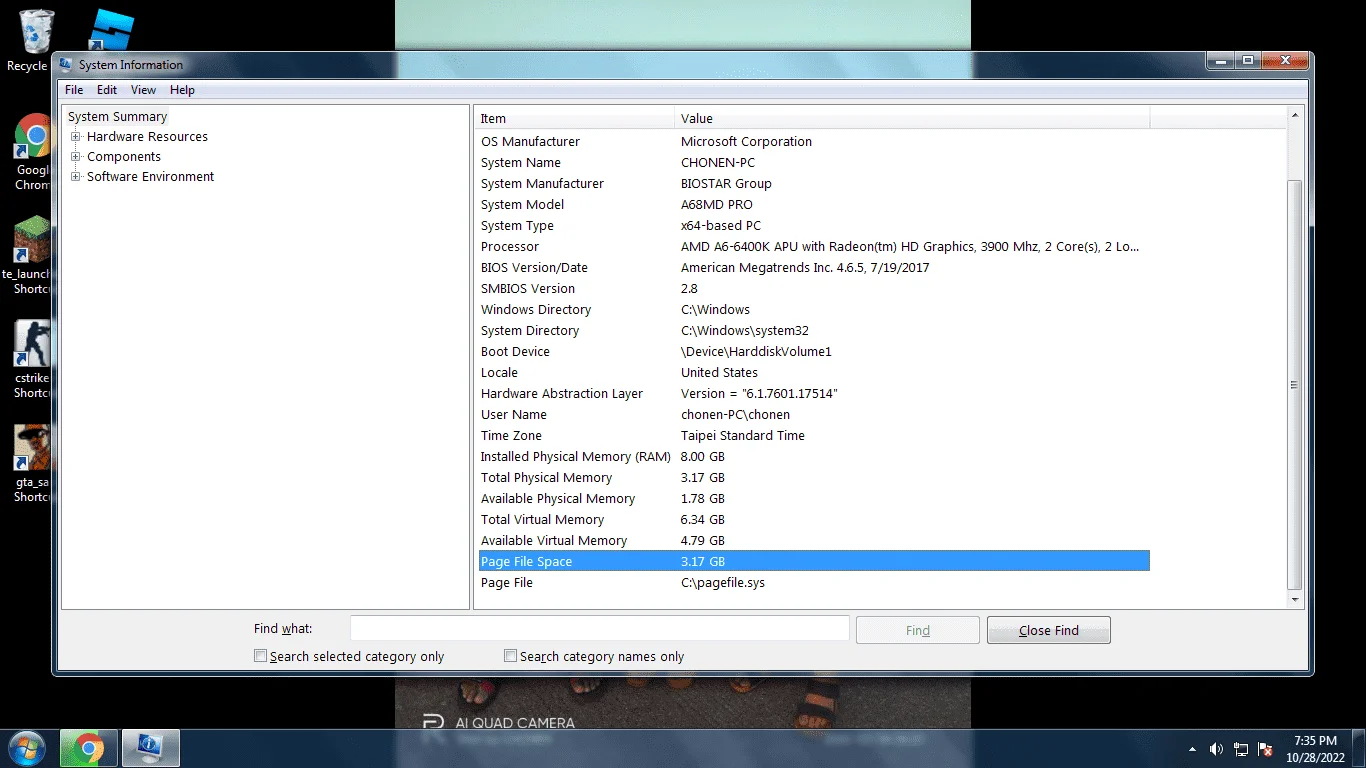Select the System Directory row
Viewport: 1366px width, 768px height.
813,331
